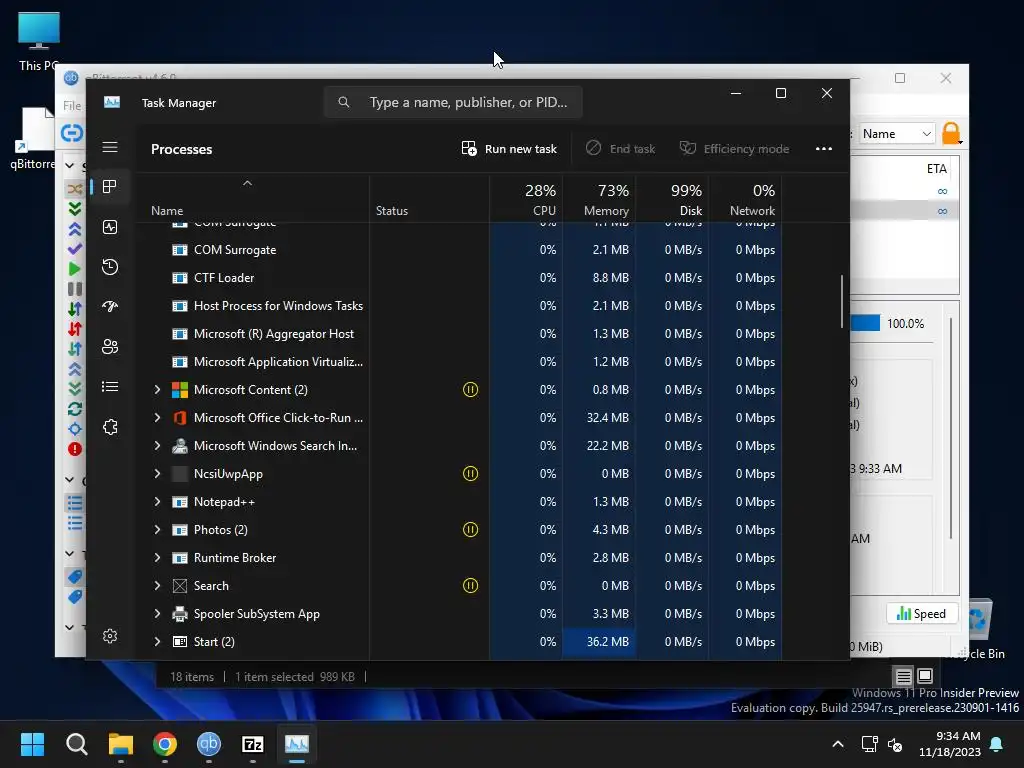Image resolution: width=1024 pixels, height=768 pixels.
Task: Select qBittorrent Checking refresh filter icon
Action: pyautogui.click(x=74, y=409)
